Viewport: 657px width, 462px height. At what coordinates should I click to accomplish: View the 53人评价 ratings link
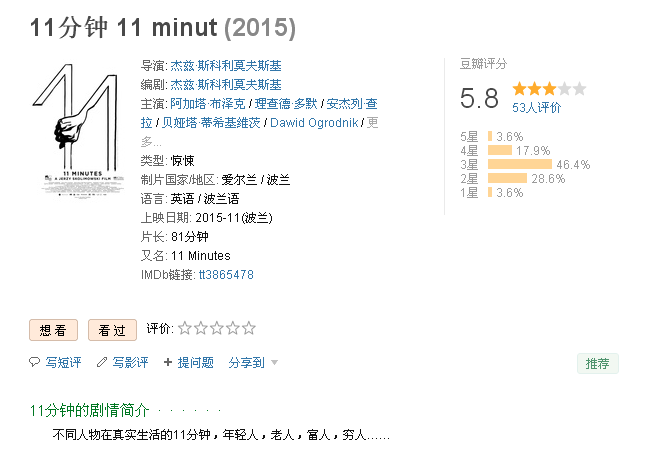pyautogui.click(x=536, y=108)
